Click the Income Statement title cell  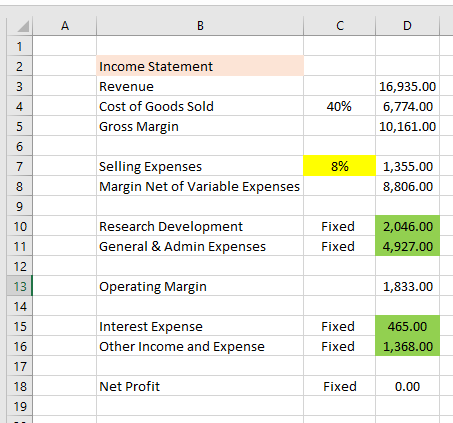pyautogui.click(x=200, y=66)
